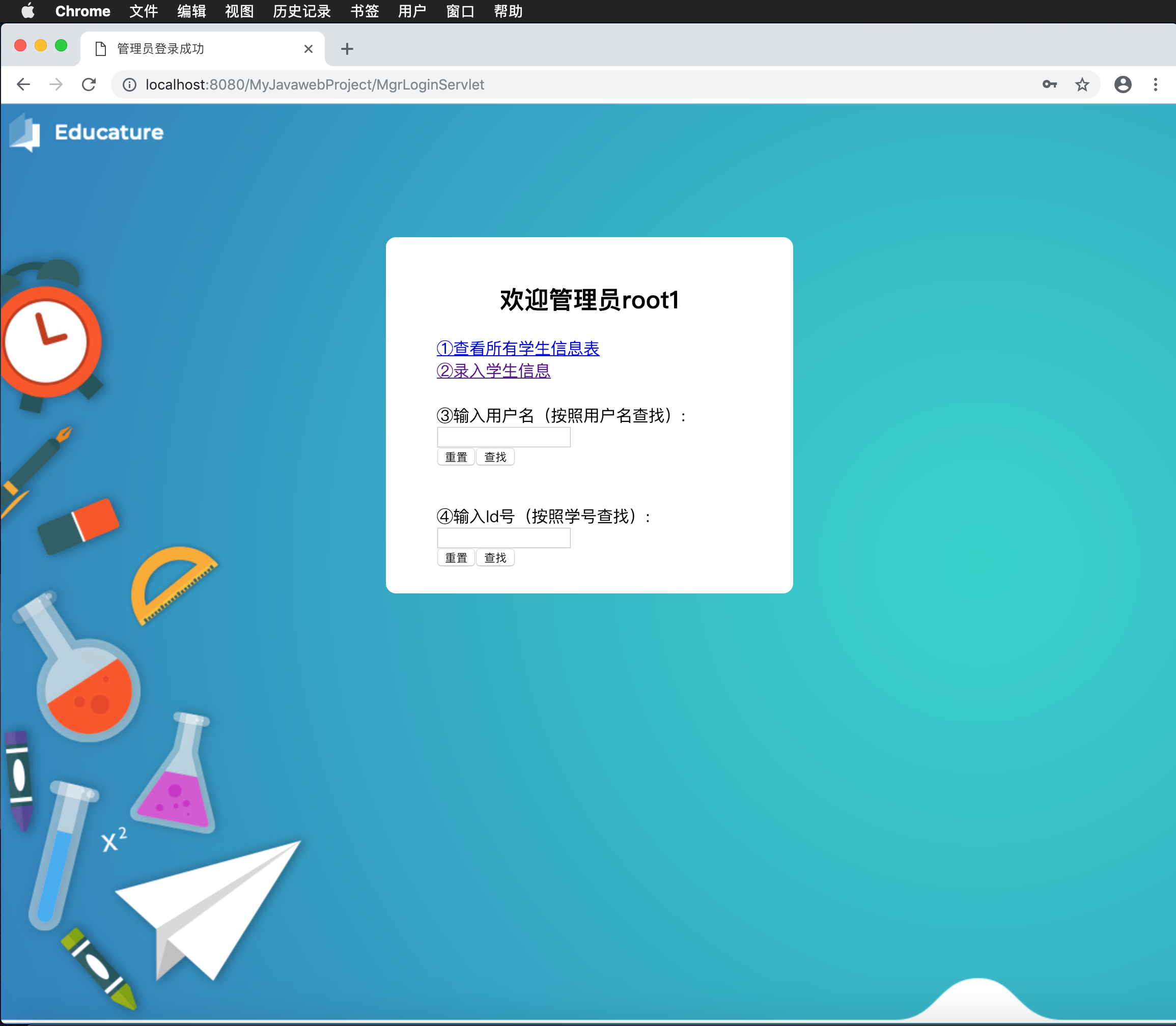
Task: Bookmark this page with star icon
Action: (1081, 84)
